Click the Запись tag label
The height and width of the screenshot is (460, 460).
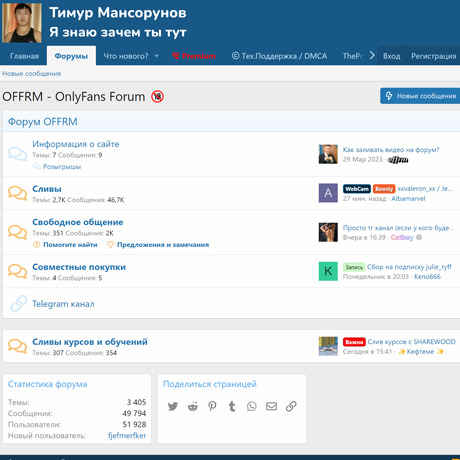pos(354,267)
